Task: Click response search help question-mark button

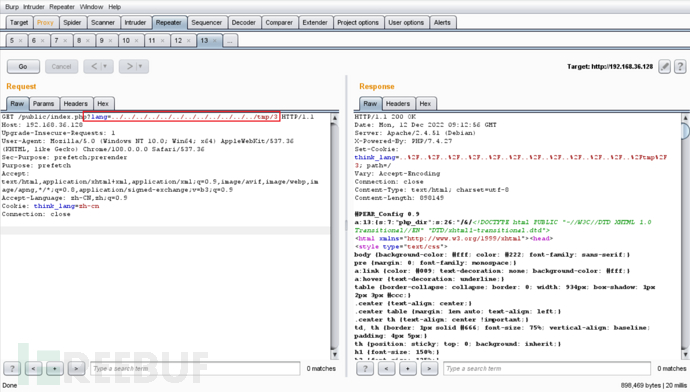Action: tap(365, 368)
